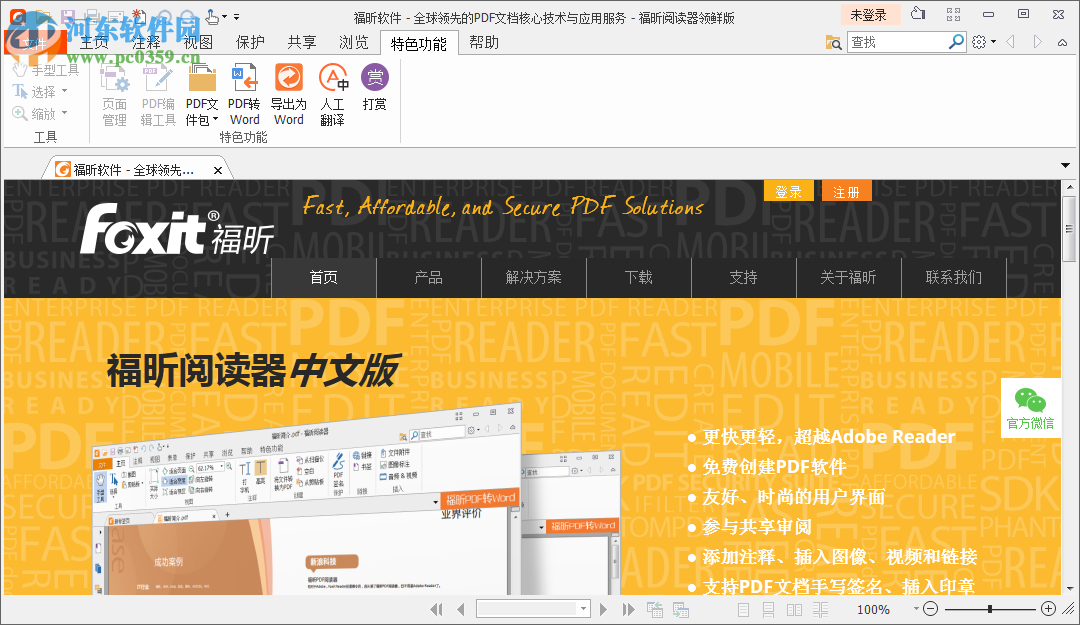Launch the PDF编辑工具 editing tool
1080x625 pixels.
pyautogui.click(x=158, y=95)
